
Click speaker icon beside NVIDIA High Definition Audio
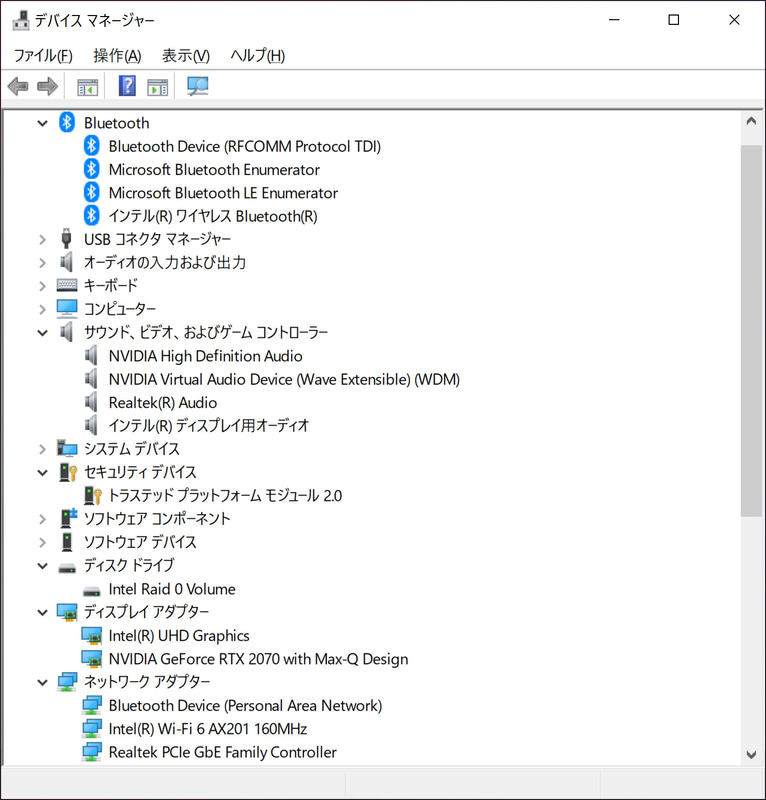click(91, 356)
